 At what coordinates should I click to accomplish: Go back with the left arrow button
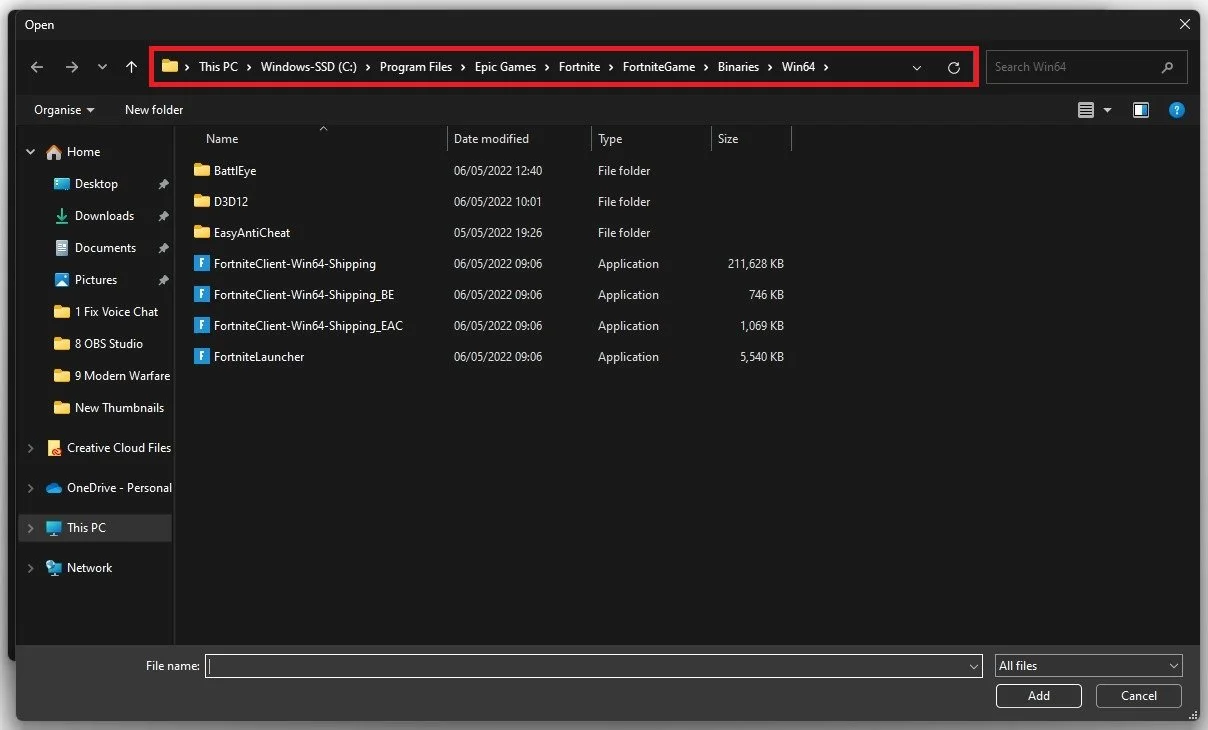[x=37, y=67]
